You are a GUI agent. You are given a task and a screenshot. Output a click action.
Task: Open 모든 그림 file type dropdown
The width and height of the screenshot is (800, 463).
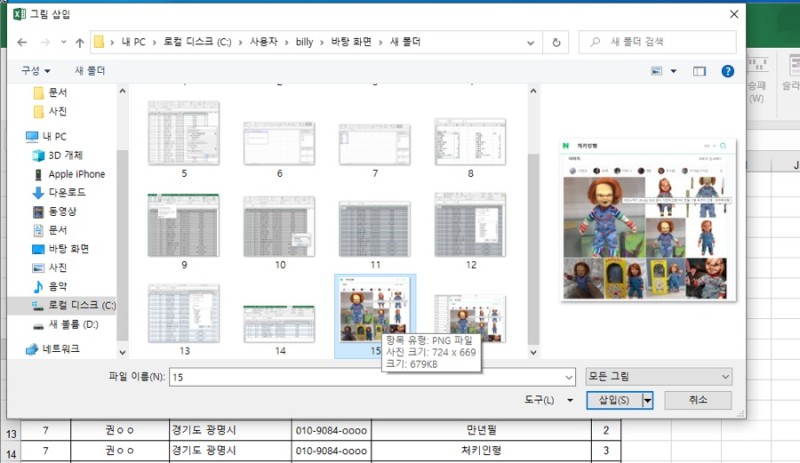coord(659,377)
